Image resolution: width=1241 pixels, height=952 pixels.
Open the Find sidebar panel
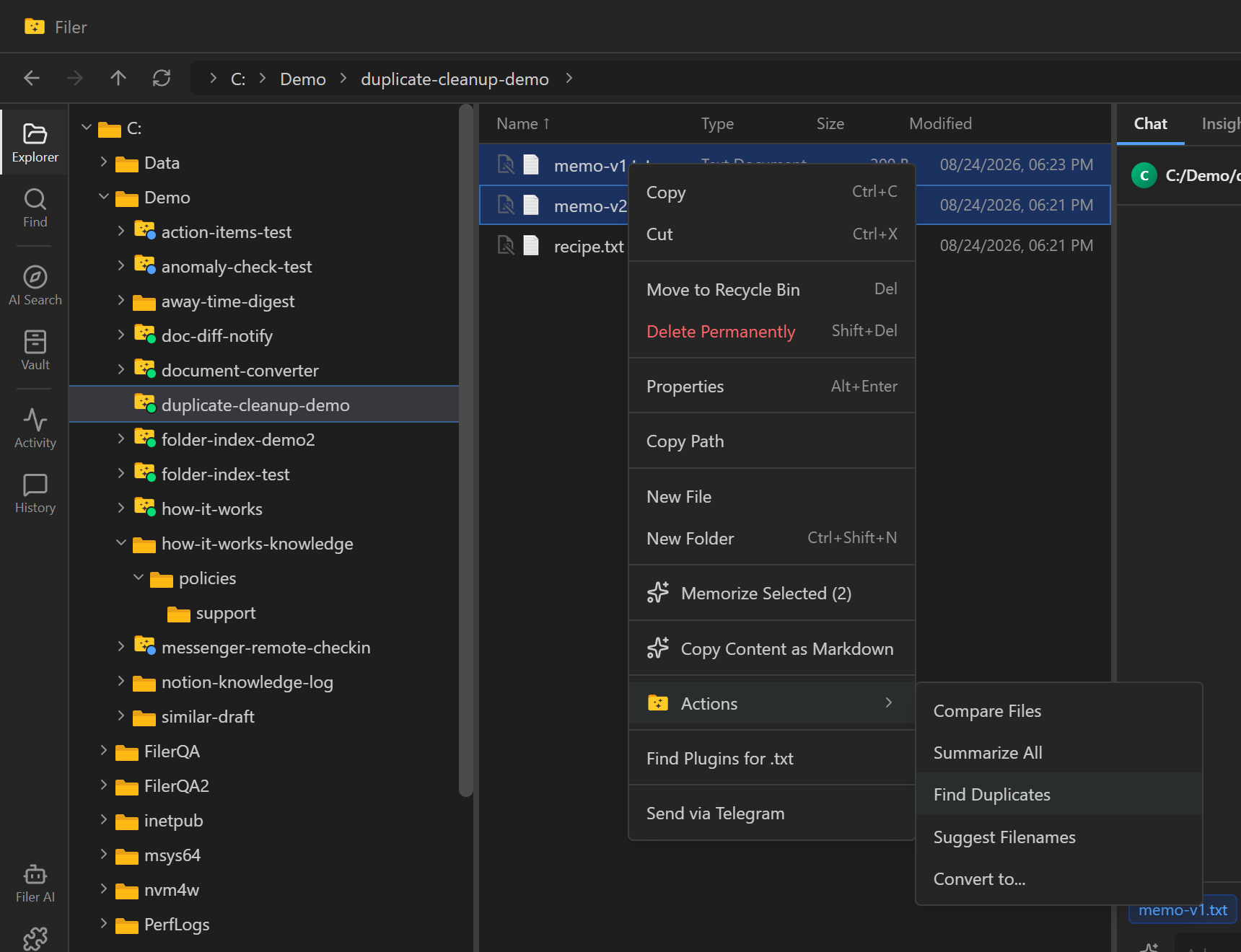pyautogui.click(x=35, y=208)
